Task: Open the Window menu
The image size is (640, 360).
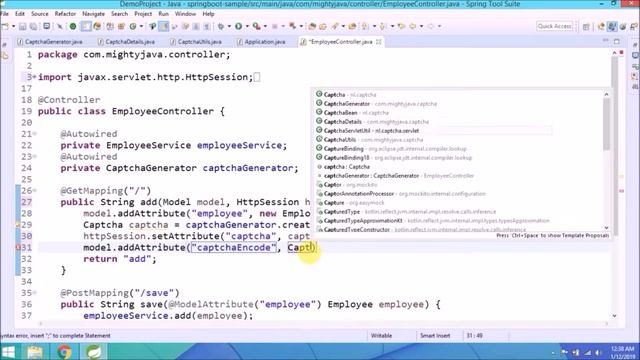Action: [x=185, y=14]
